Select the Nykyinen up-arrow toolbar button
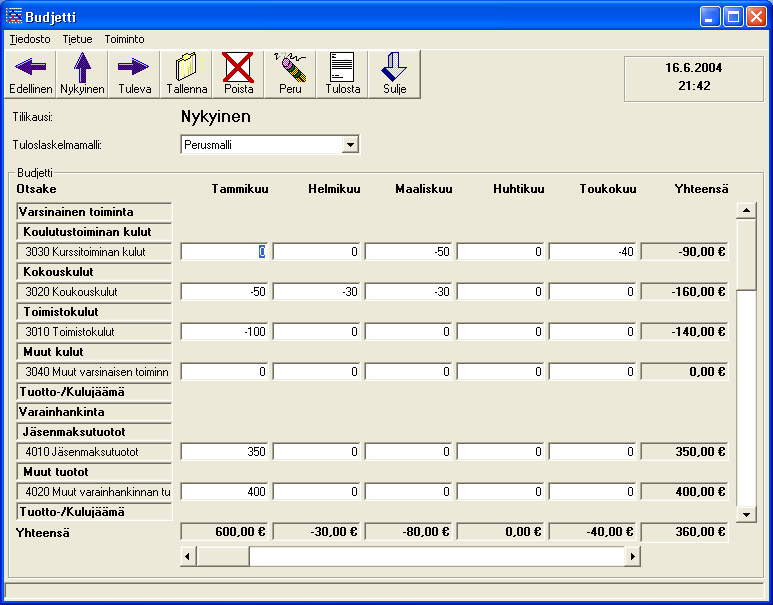The width and height of the screenshot is (773, 605). tap(82, 74)
